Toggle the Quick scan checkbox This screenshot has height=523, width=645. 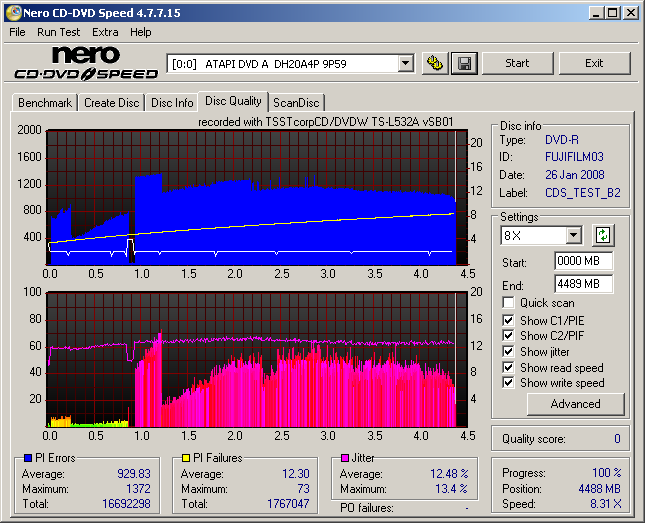coord(508,303)
